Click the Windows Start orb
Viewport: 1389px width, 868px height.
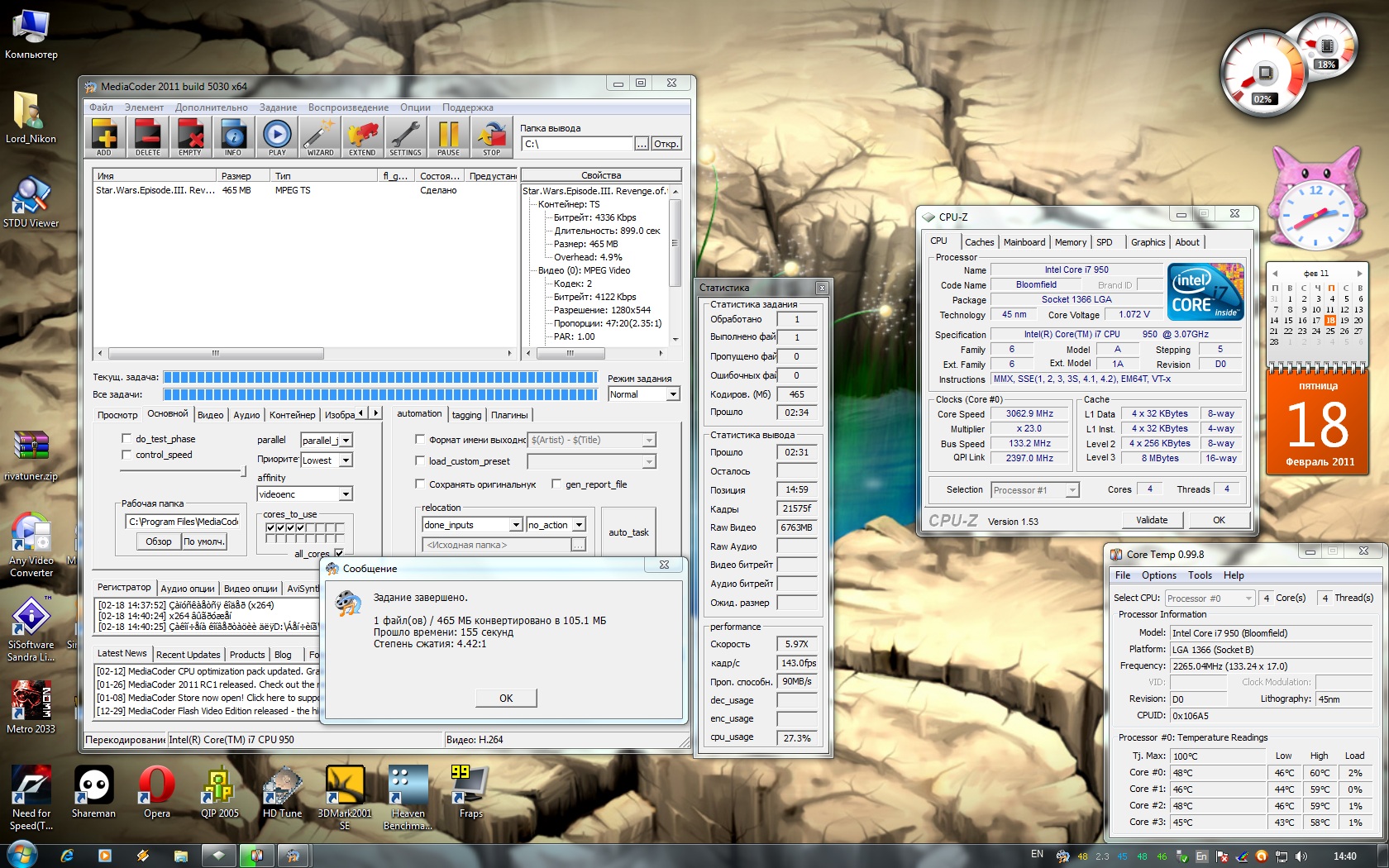click(21, 856)
